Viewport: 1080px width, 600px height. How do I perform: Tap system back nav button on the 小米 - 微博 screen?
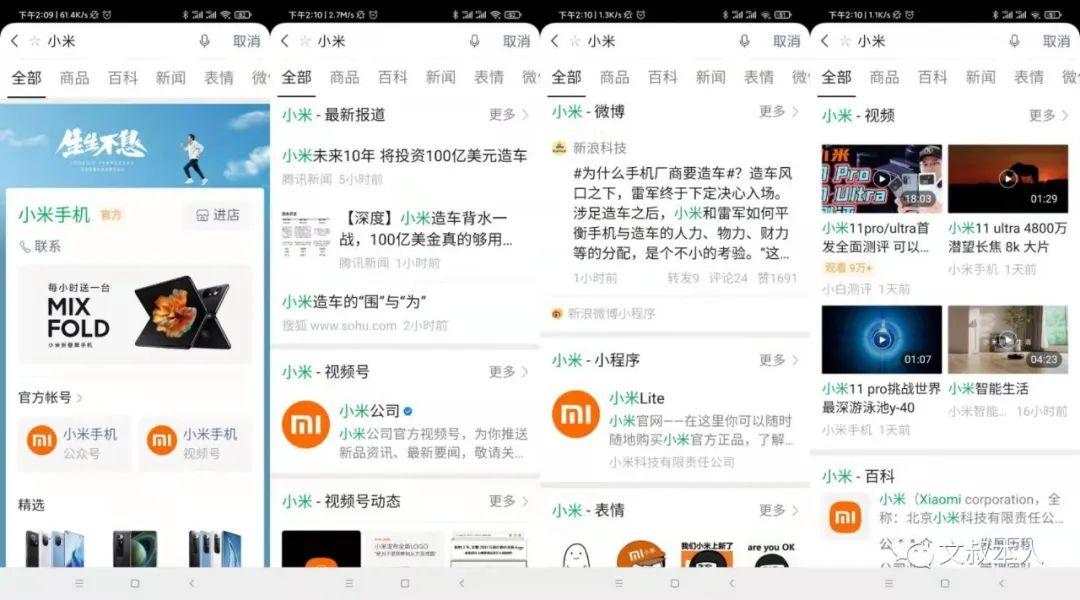pyautogui.click(x=731, y=583)
